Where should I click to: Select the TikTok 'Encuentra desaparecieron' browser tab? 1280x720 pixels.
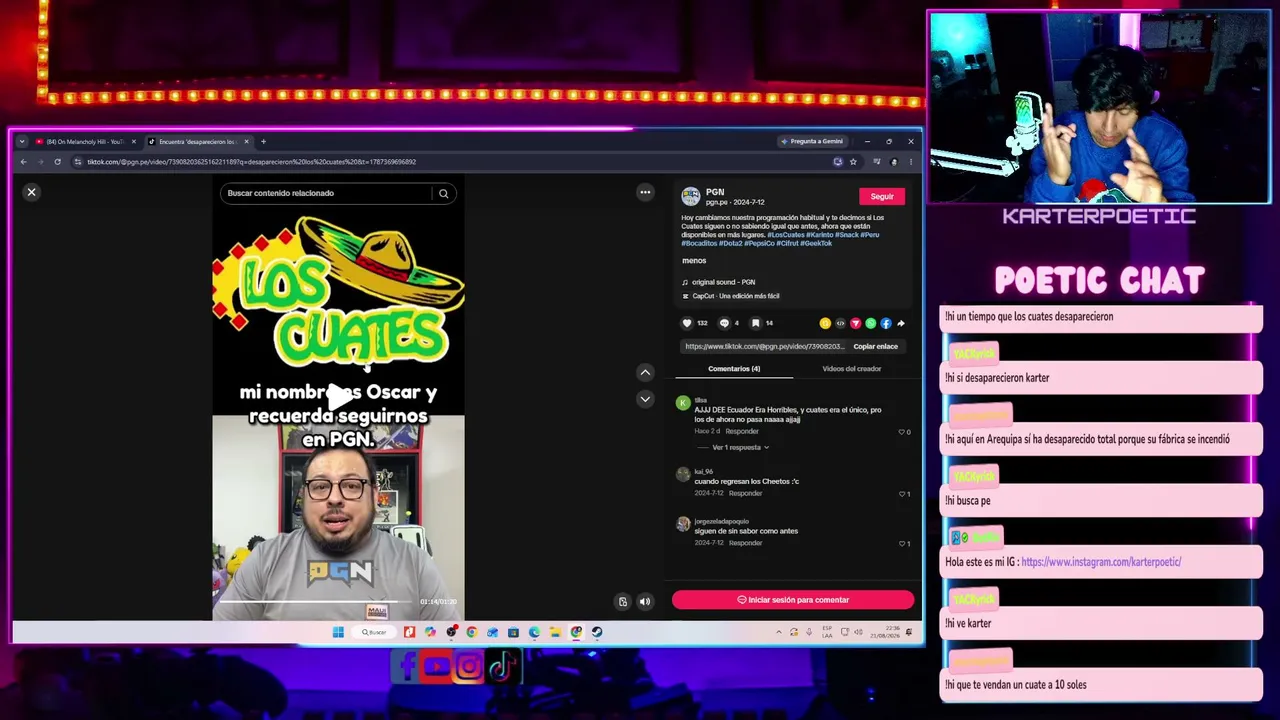point(197,142)
